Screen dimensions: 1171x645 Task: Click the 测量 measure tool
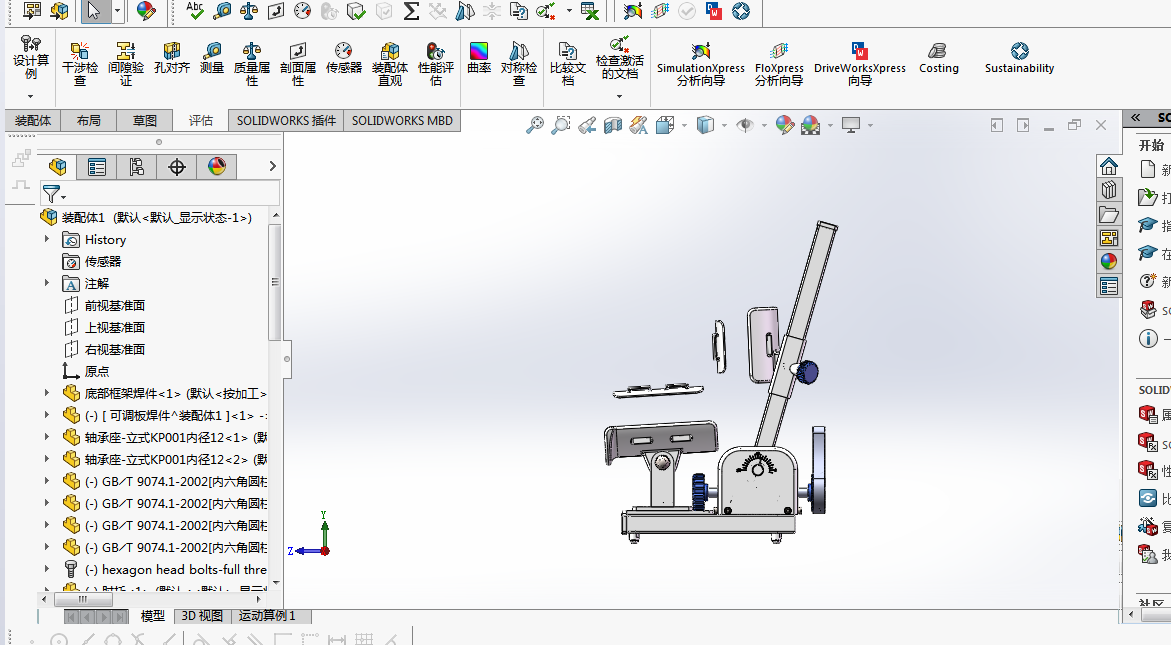coord(212,58)
